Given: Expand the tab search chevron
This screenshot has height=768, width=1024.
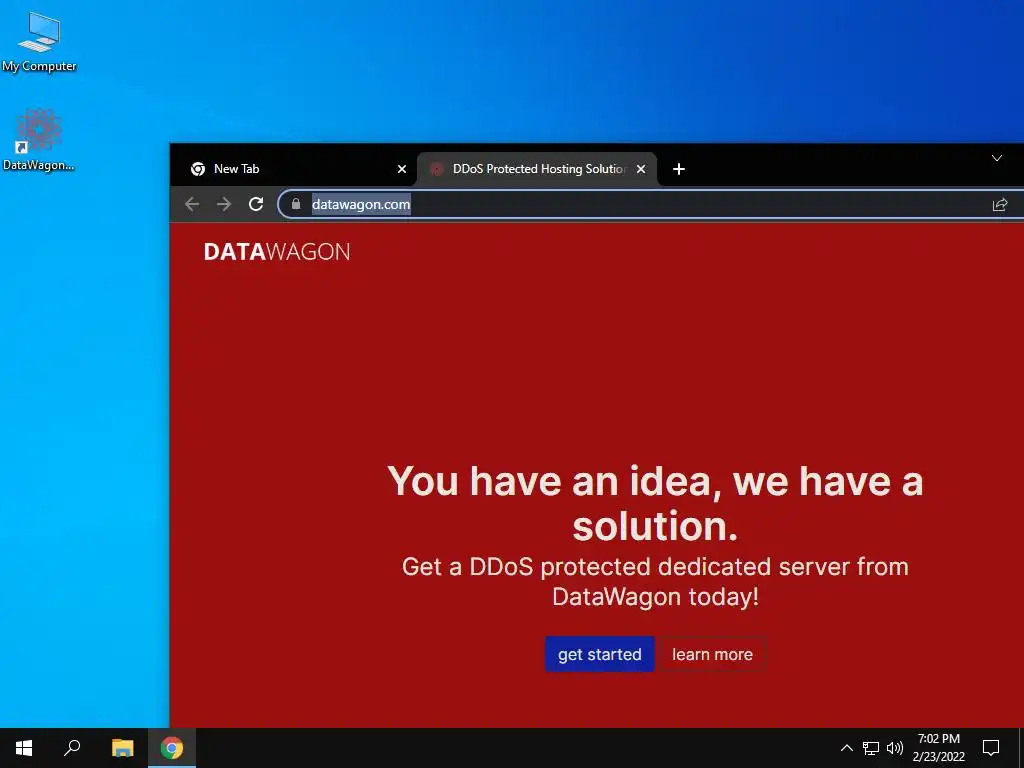Looking at the screenshot, I should (x=997, y=158).
